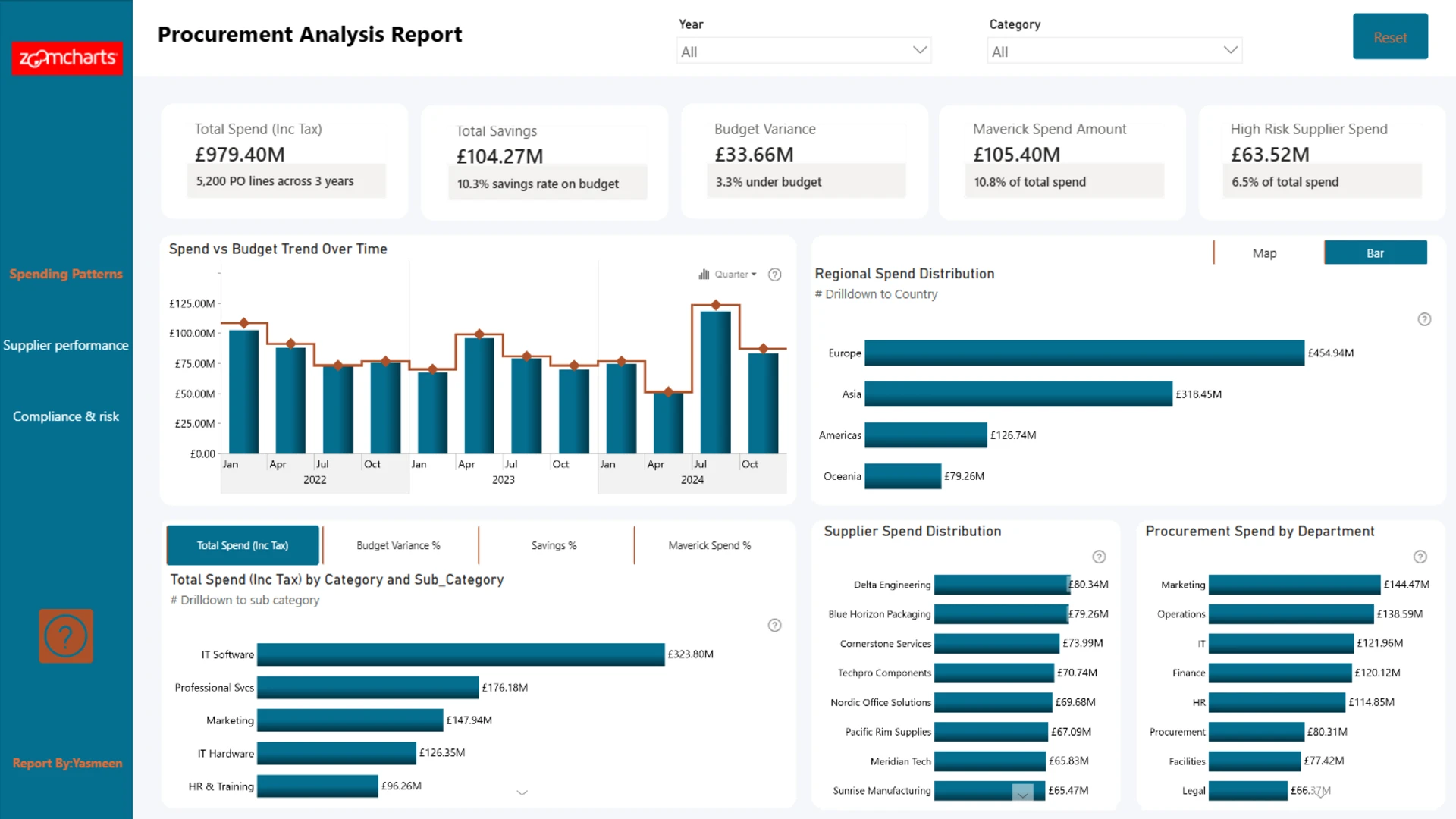Click the ZoomCharts logo
This screenshot has height=819, width=1456.
67,58
